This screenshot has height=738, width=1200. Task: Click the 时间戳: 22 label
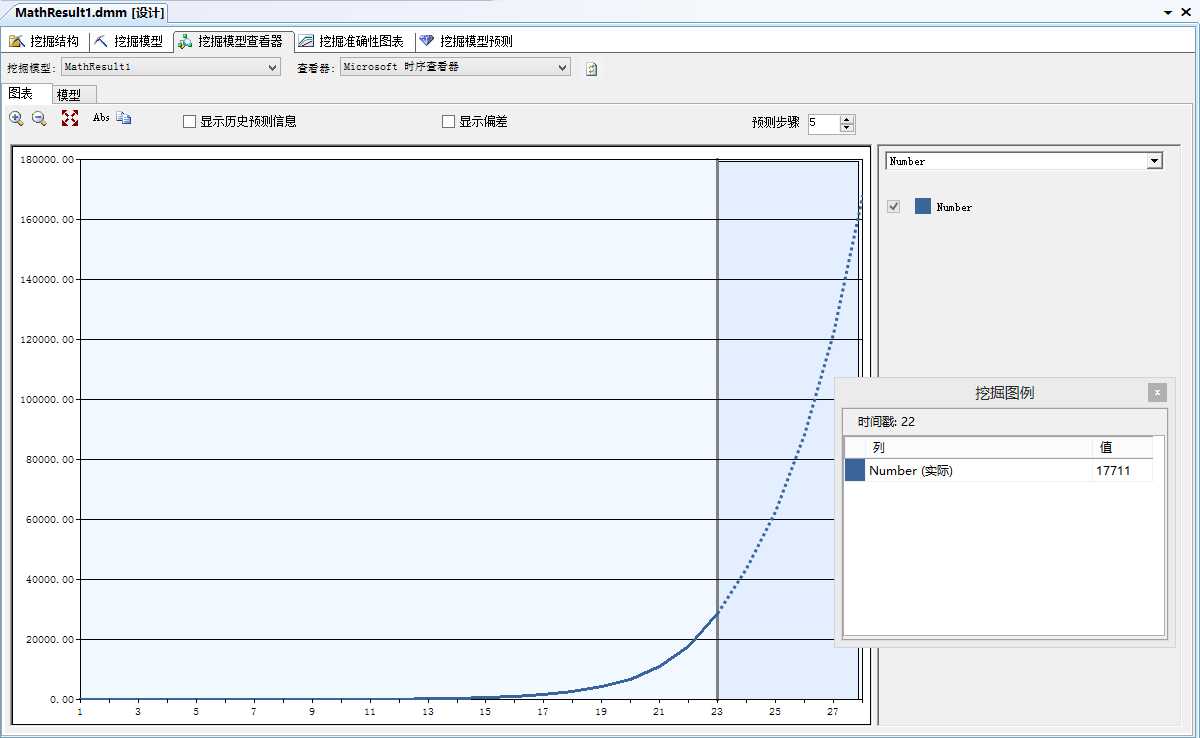(x=886, y=422)
